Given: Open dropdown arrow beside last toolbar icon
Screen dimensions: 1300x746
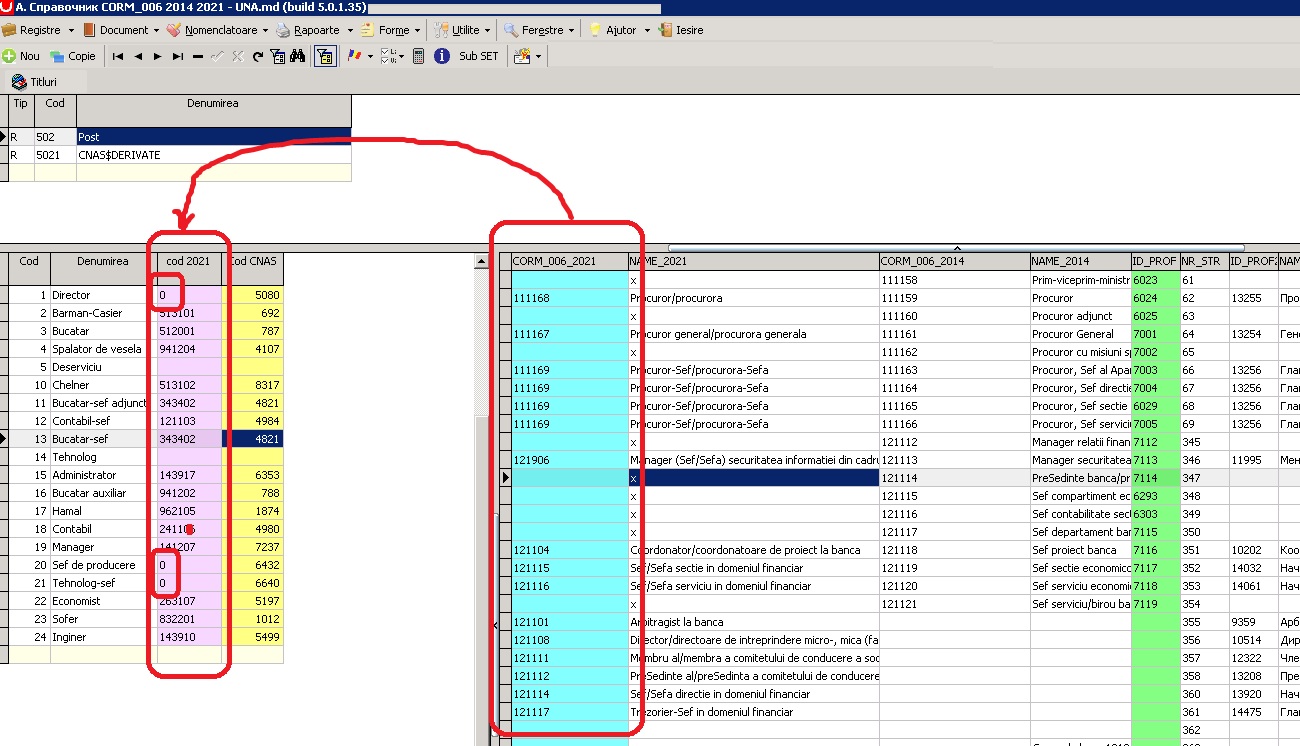Looking at the screenshot, I should [539, 57].
